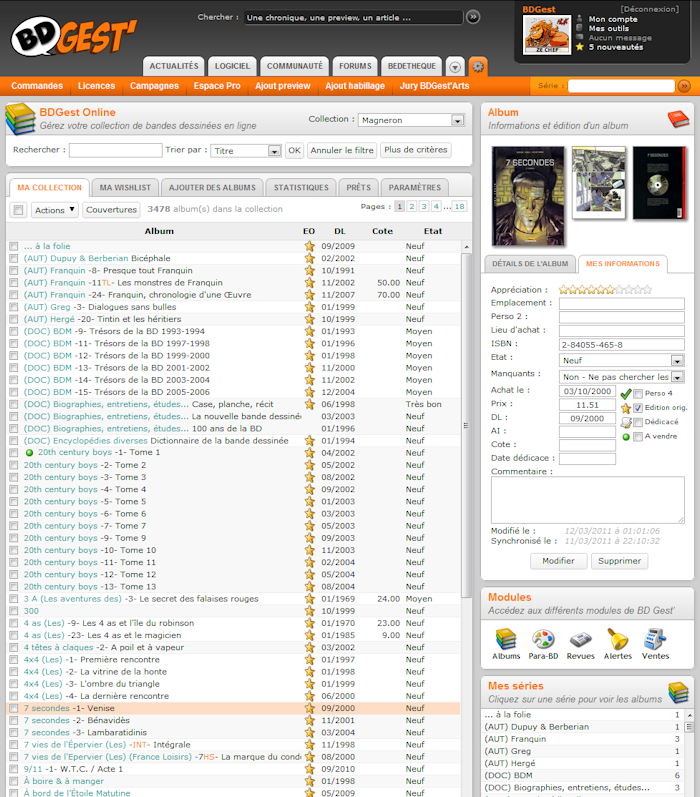700x797 pixels.
Task: Check the box for '... à la folie'
Action: 14,246
